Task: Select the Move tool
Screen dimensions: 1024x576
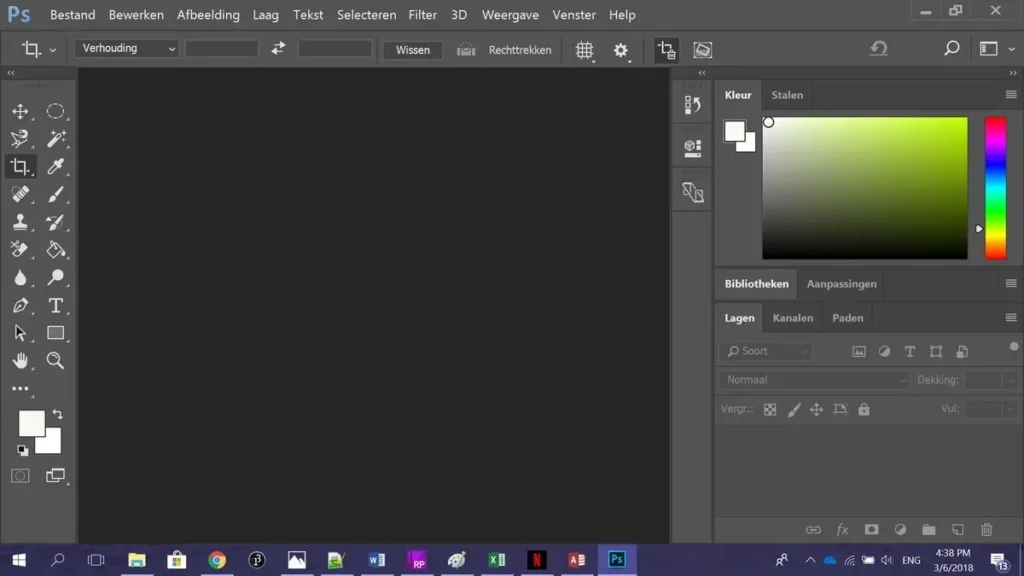Action: click(x=20, y=112)
